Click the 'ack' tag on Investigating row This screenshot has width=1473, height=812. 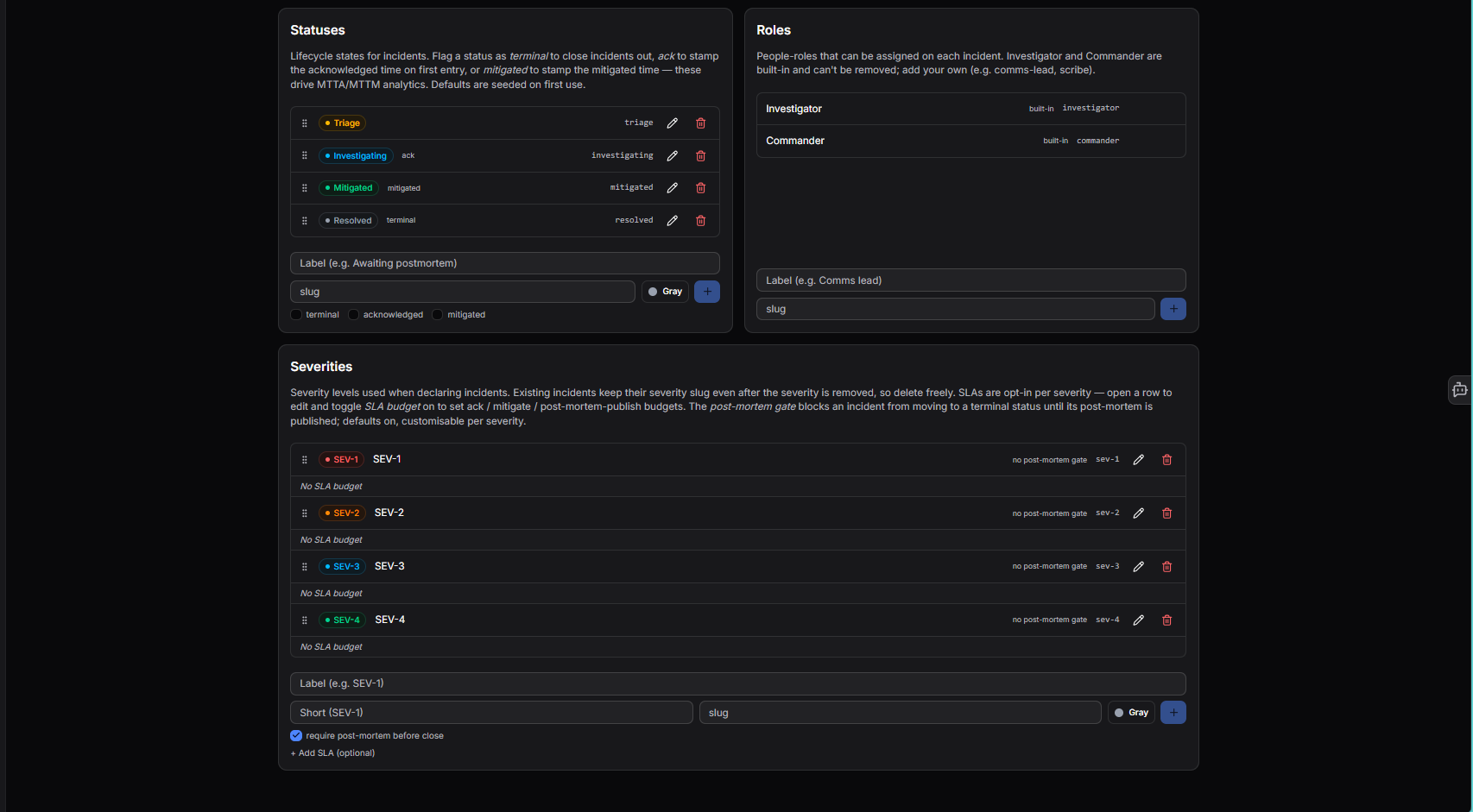408,156
